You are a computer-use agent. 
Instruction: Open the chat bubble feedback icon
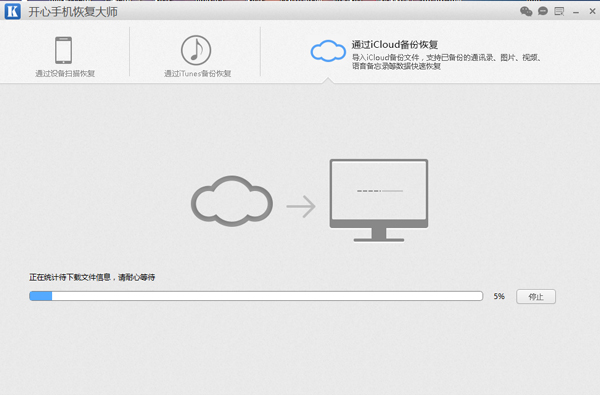point(543,11)
